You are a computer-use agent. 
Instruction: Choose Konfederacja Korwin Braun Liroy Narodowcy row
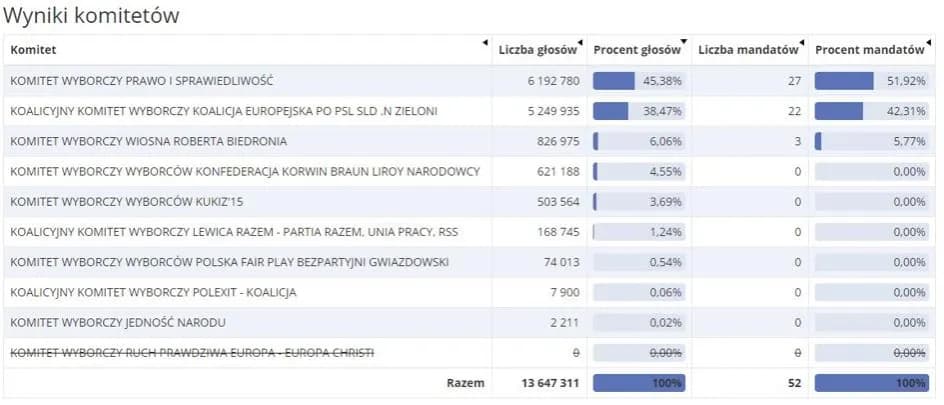coord(245,172)
